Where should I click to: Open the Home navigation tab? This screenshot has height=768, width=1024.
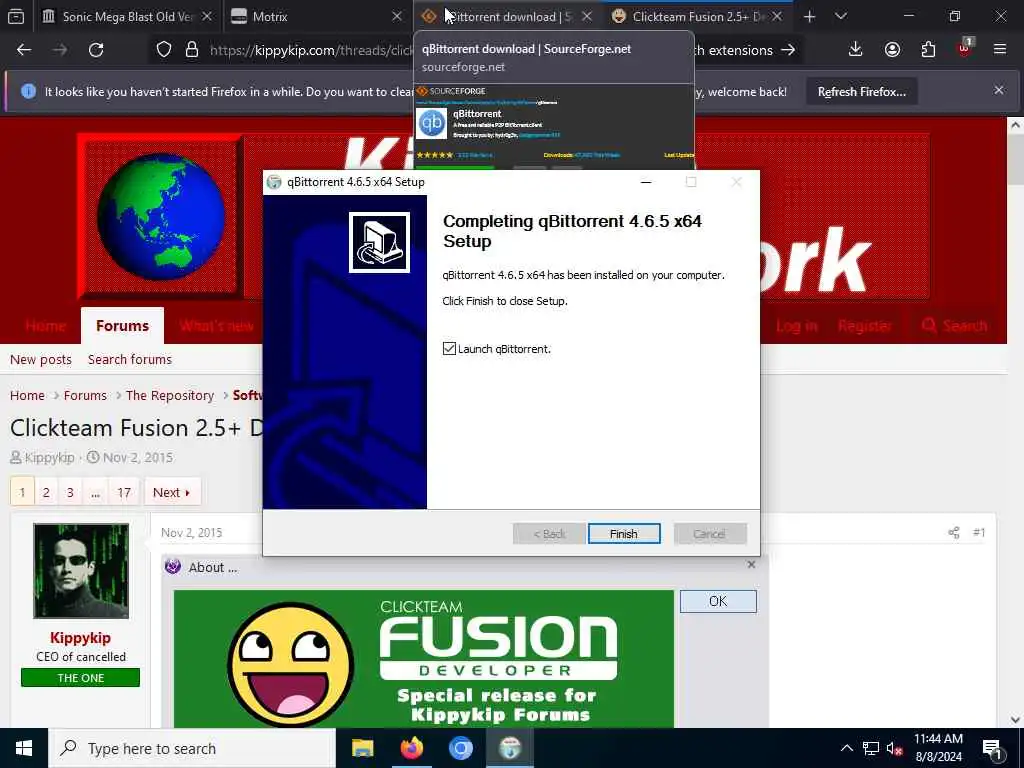pyautogui.click(x=46, y=325)
